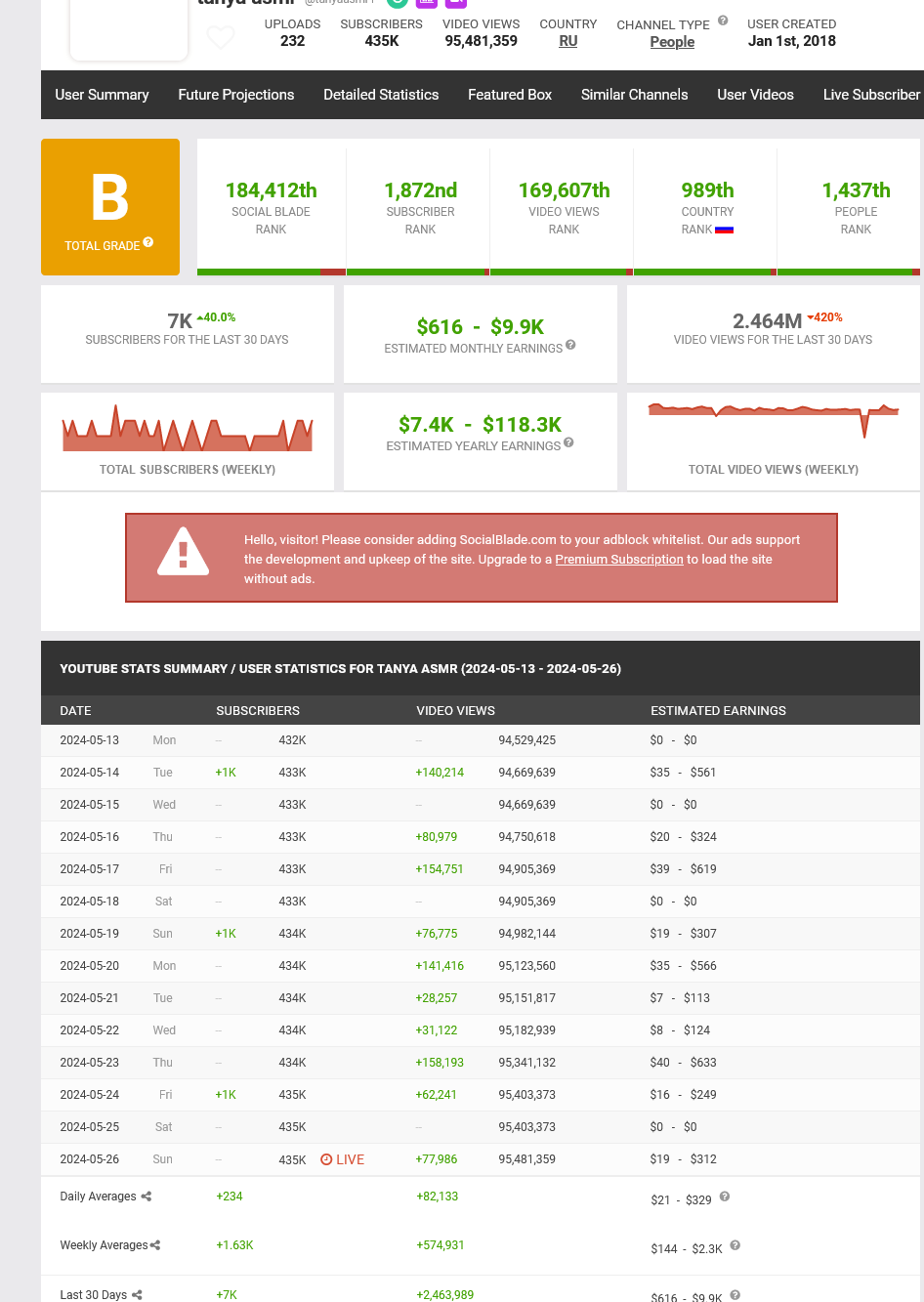This screenshot has height=1302, width=924.
Task: Click the 1,437th People Rank
Action: [x=857, y=190]
